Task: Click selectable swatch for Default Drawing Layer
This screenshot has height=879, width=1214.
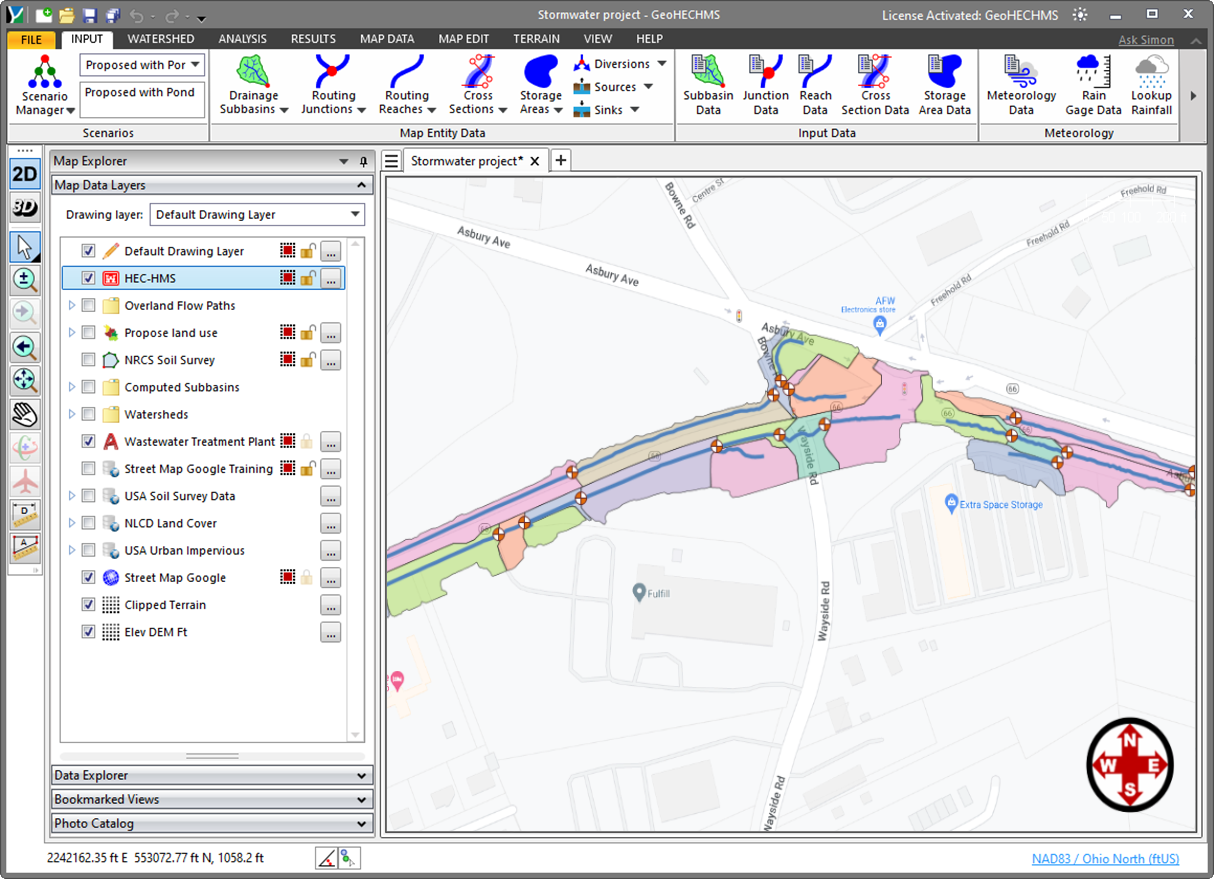Action: pyautogui.click(x=288, y=251)
